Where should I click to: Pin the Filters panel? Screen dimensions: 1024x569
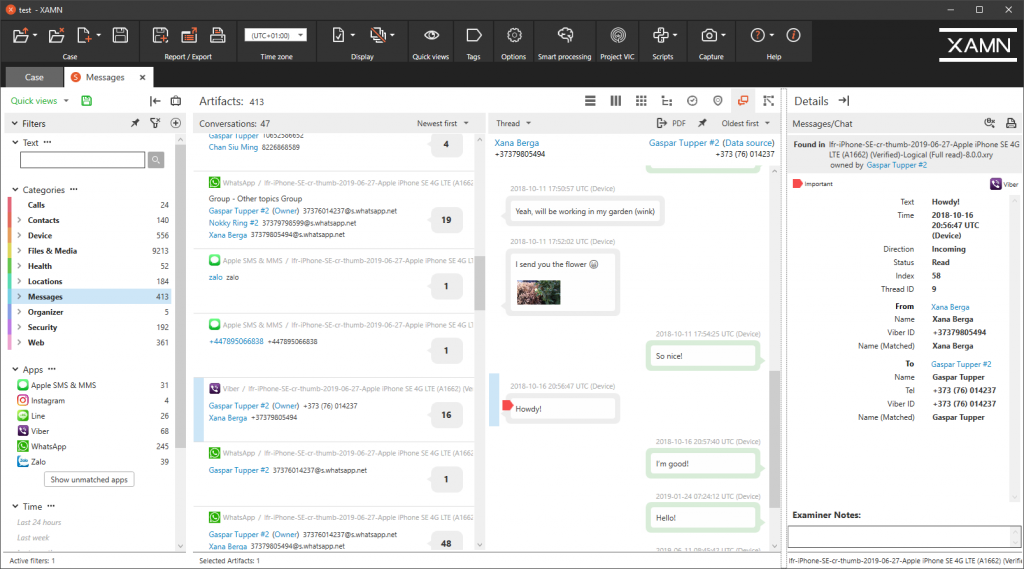pos(135,123)
